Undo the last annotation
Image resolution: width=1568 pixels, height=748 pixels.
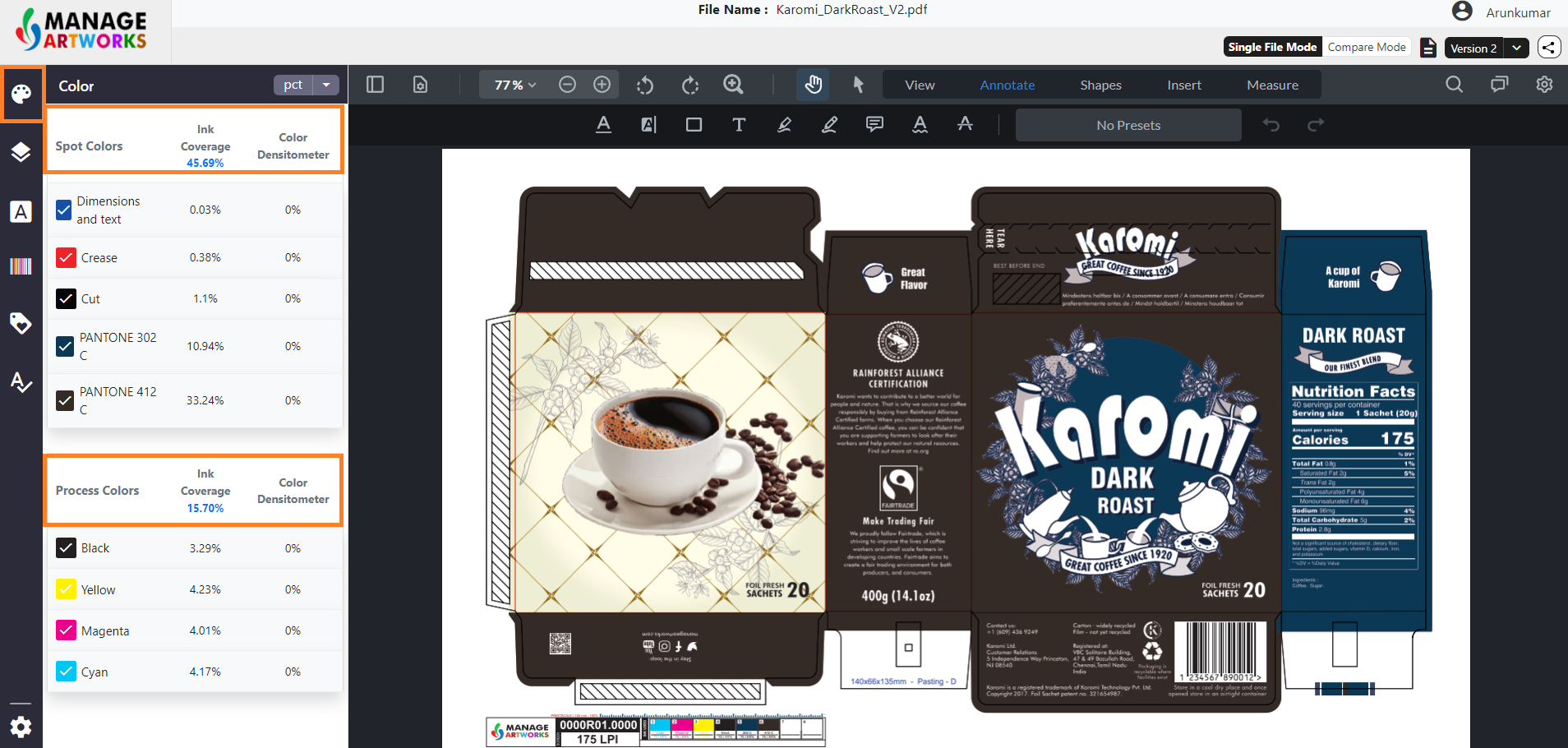coord(1271,125)
